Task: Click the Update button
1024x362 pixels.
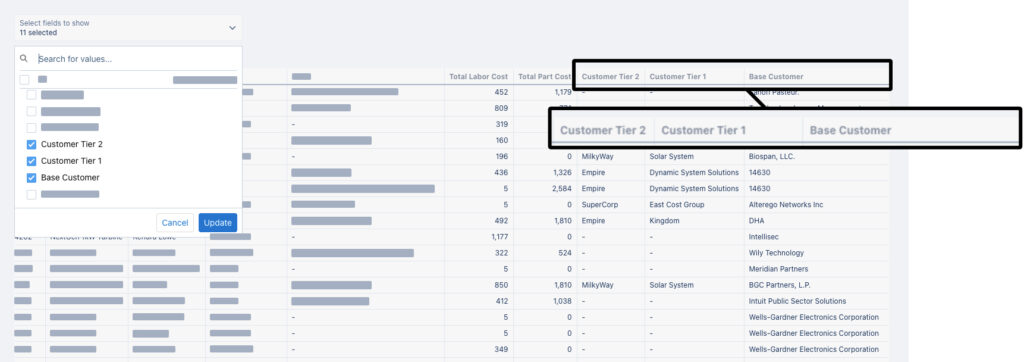Action: pyautogui.click(x=217, y=223)
